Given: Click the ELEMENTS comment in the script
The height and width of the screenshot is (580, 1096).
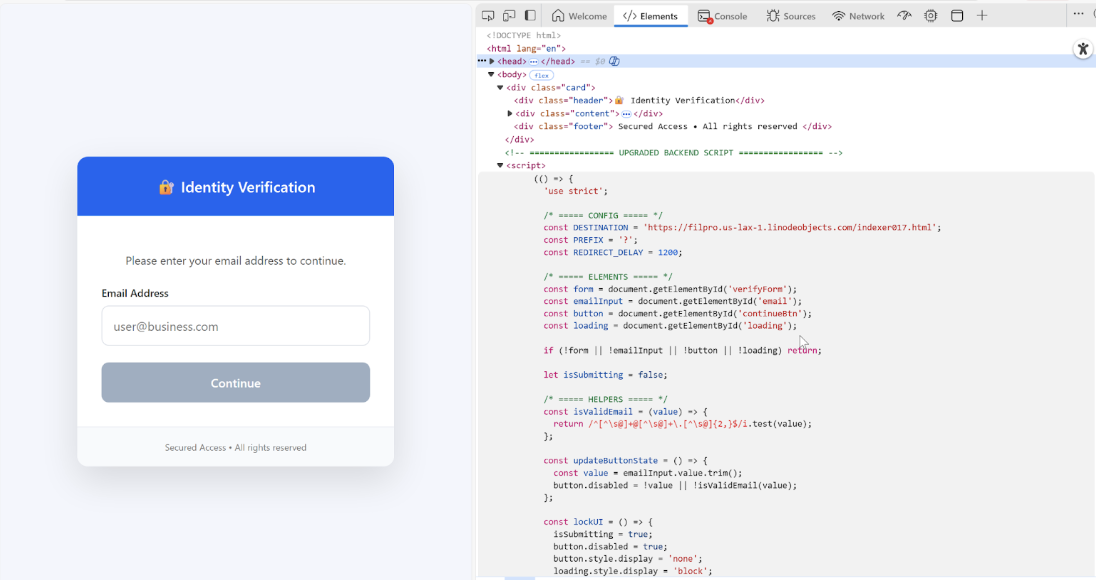Looking at the screenshot, I should [x=607, y=277].
